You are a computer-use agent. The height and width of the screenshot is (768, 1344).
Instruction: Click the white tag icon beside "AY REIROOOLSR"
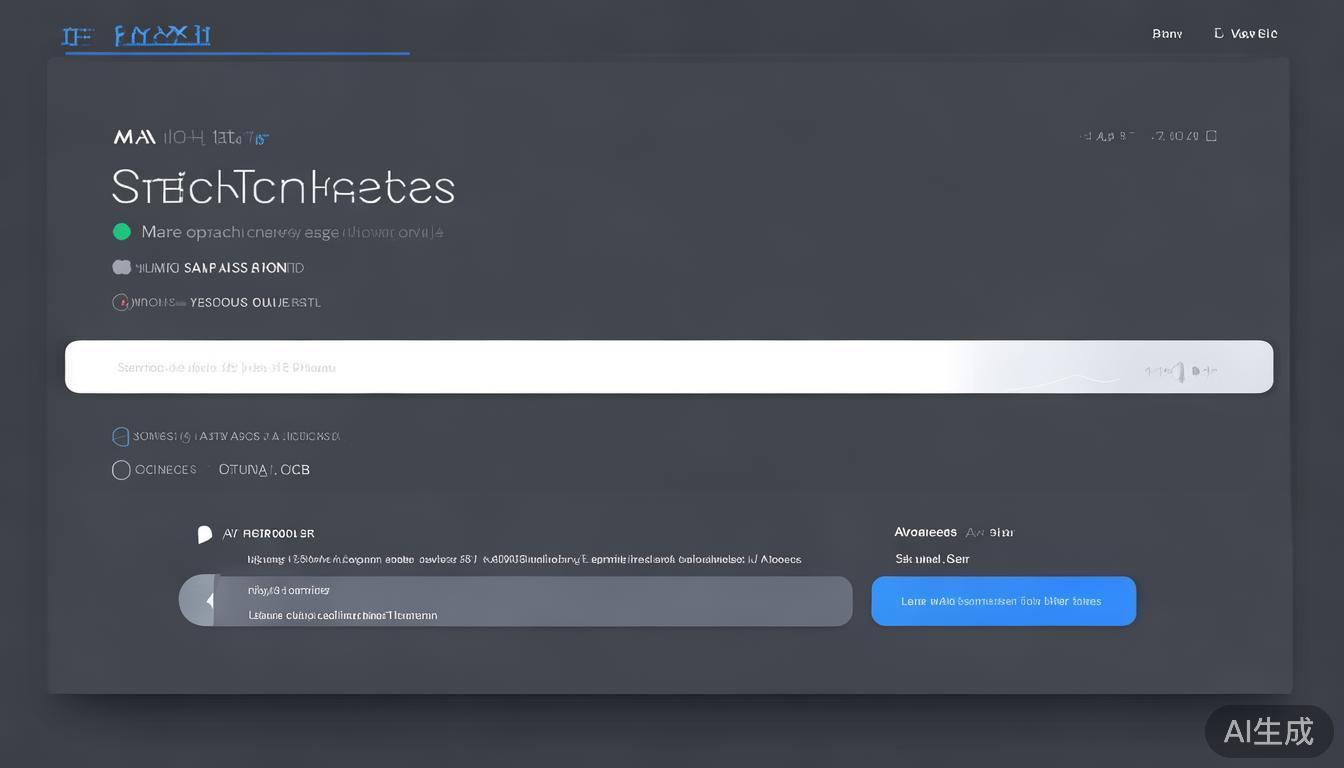pos(205,534)
